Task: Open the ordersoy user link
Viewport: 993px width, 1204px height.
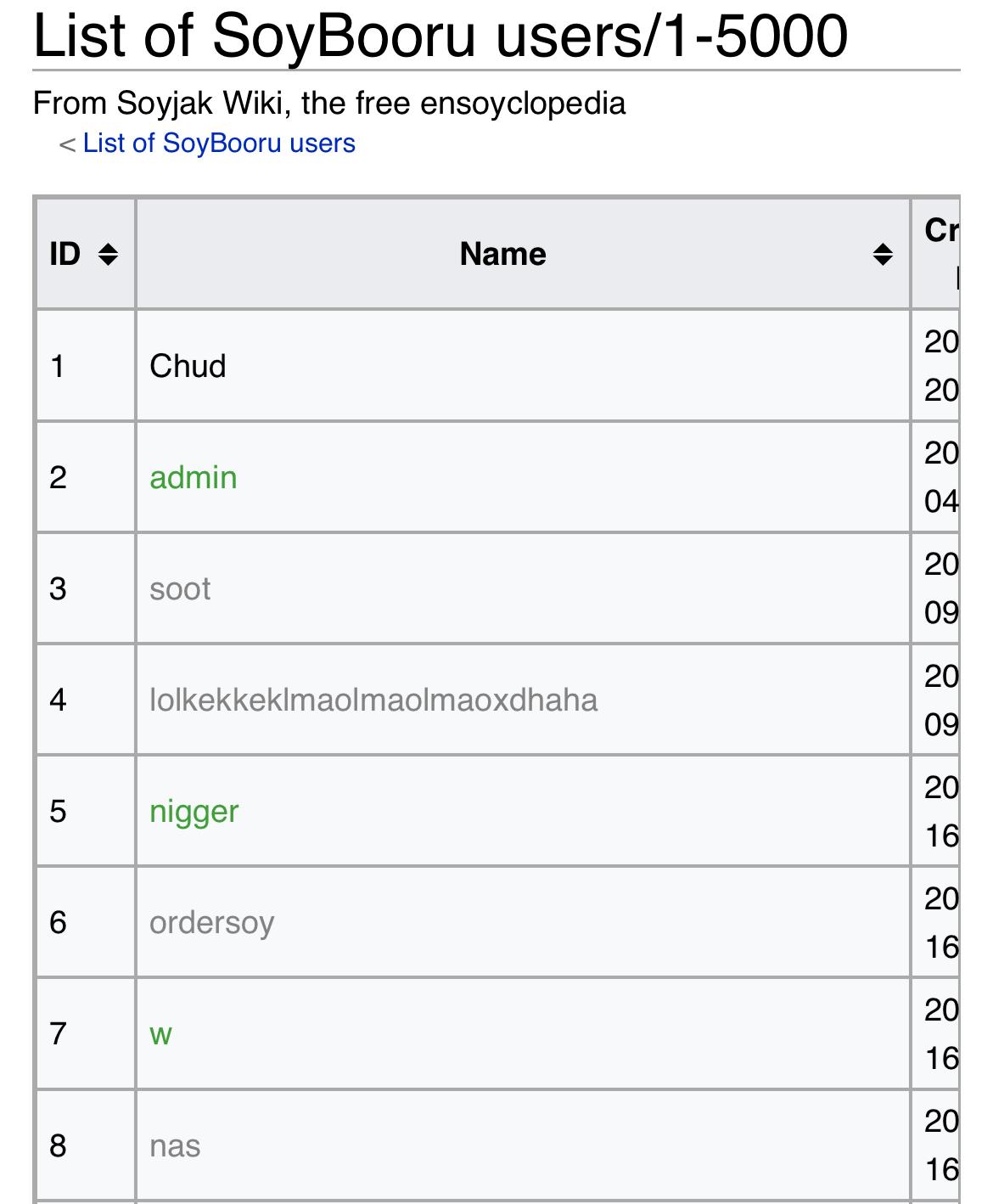Action: pos(211,922)
